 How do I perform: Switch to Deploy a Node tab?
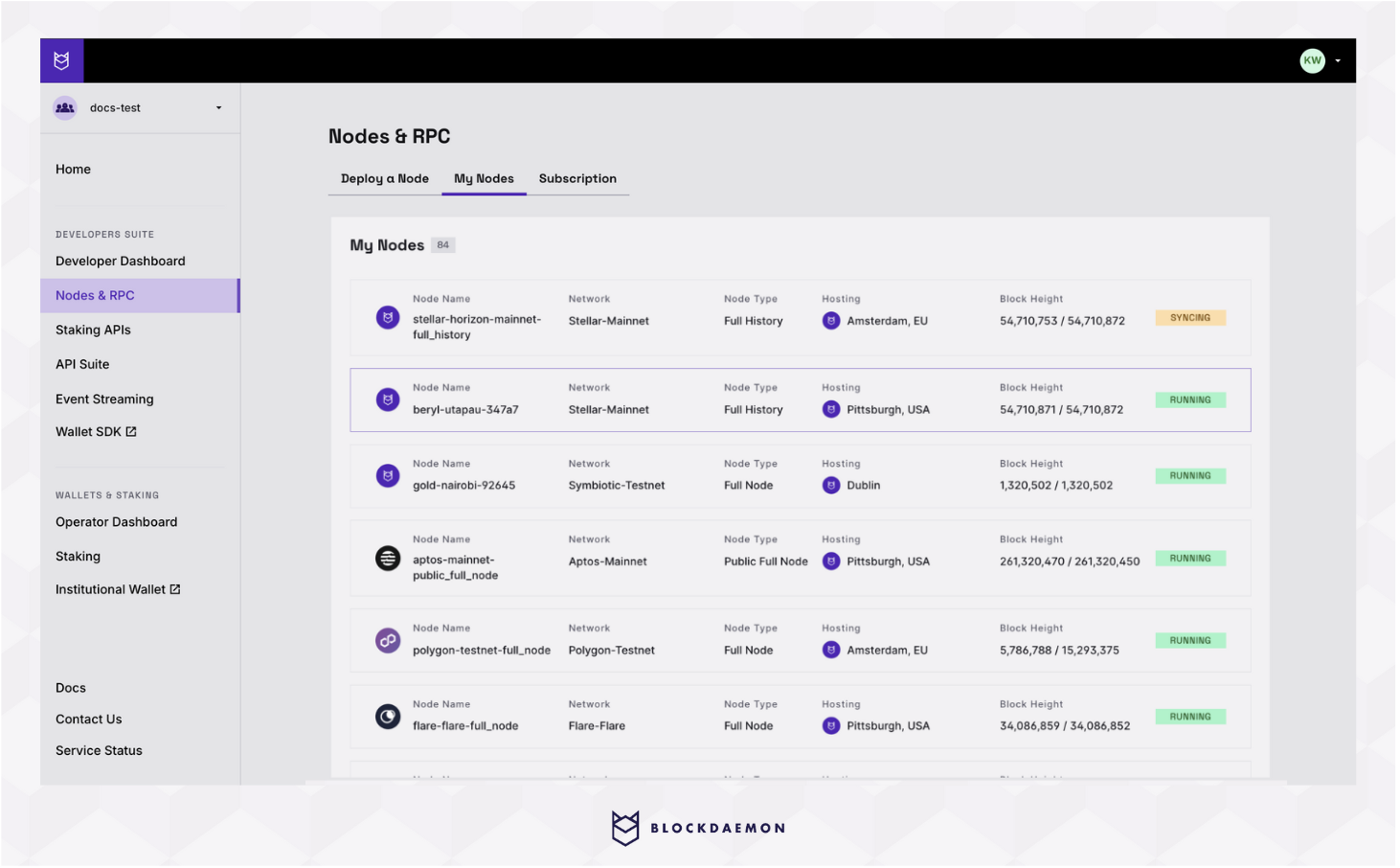point(385,179)
